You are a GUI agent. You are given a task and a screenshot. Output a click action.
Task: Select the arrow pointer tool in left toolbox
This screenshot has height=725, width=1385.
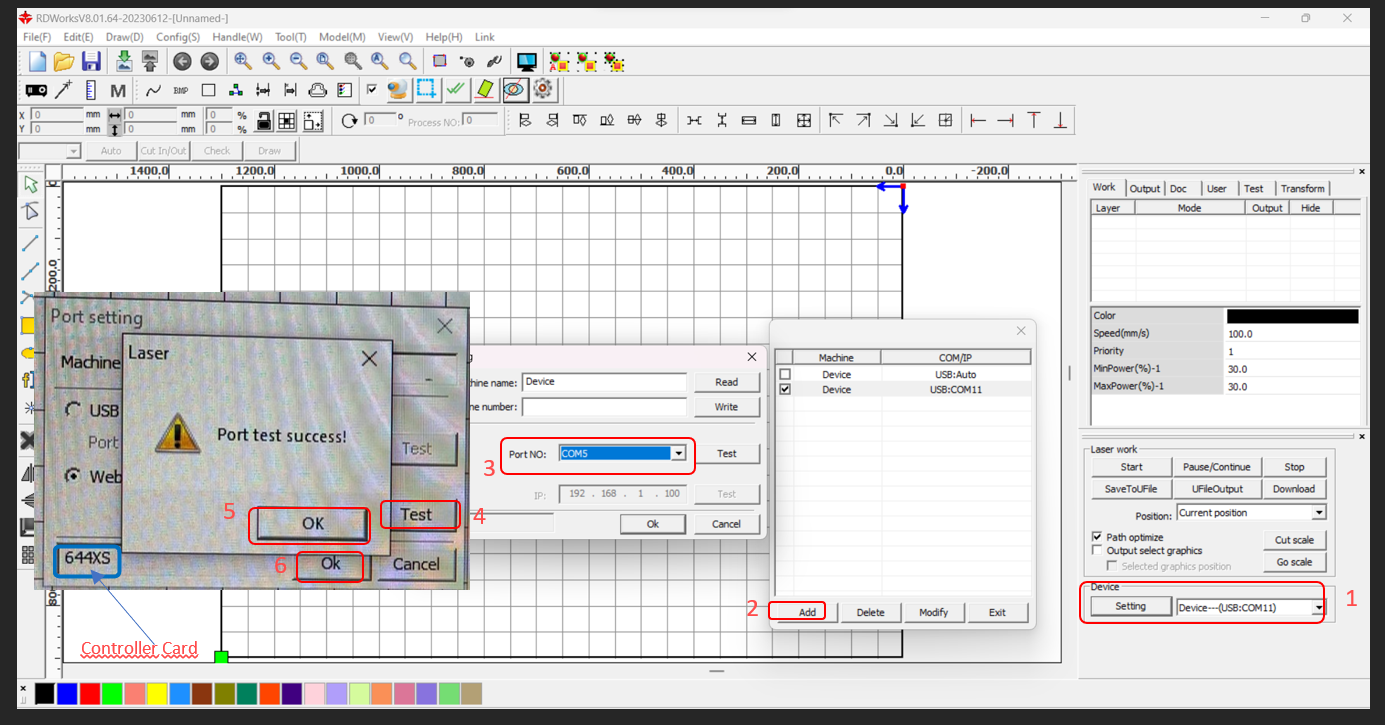pos(31,184)
